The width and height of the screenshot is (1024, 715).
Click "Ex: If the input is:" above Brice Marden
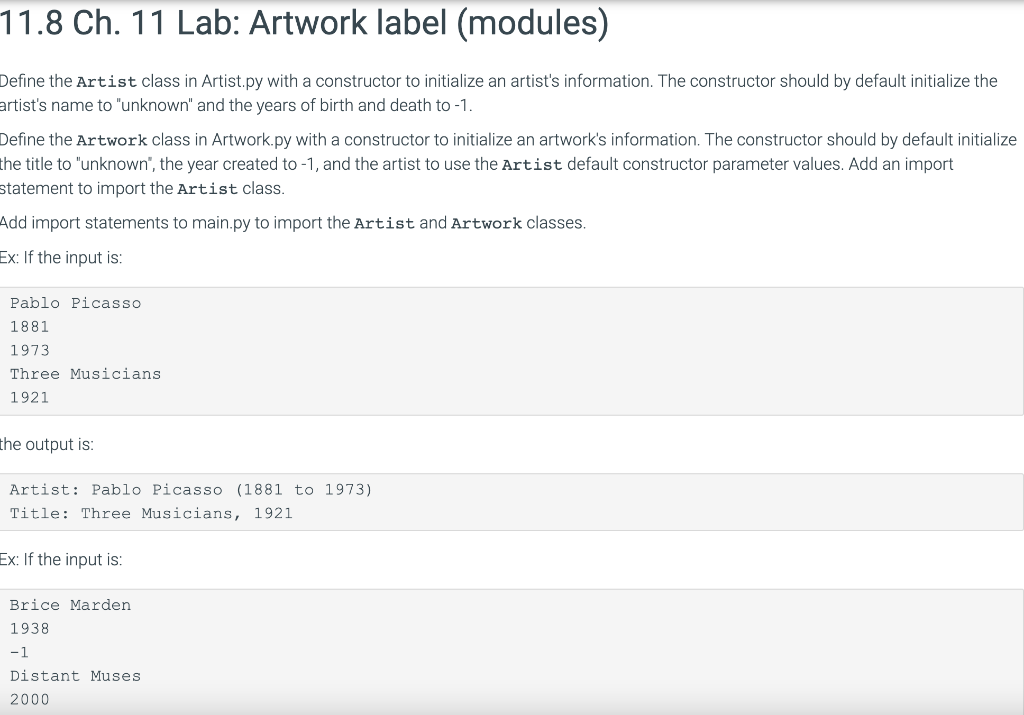point(61,560)
